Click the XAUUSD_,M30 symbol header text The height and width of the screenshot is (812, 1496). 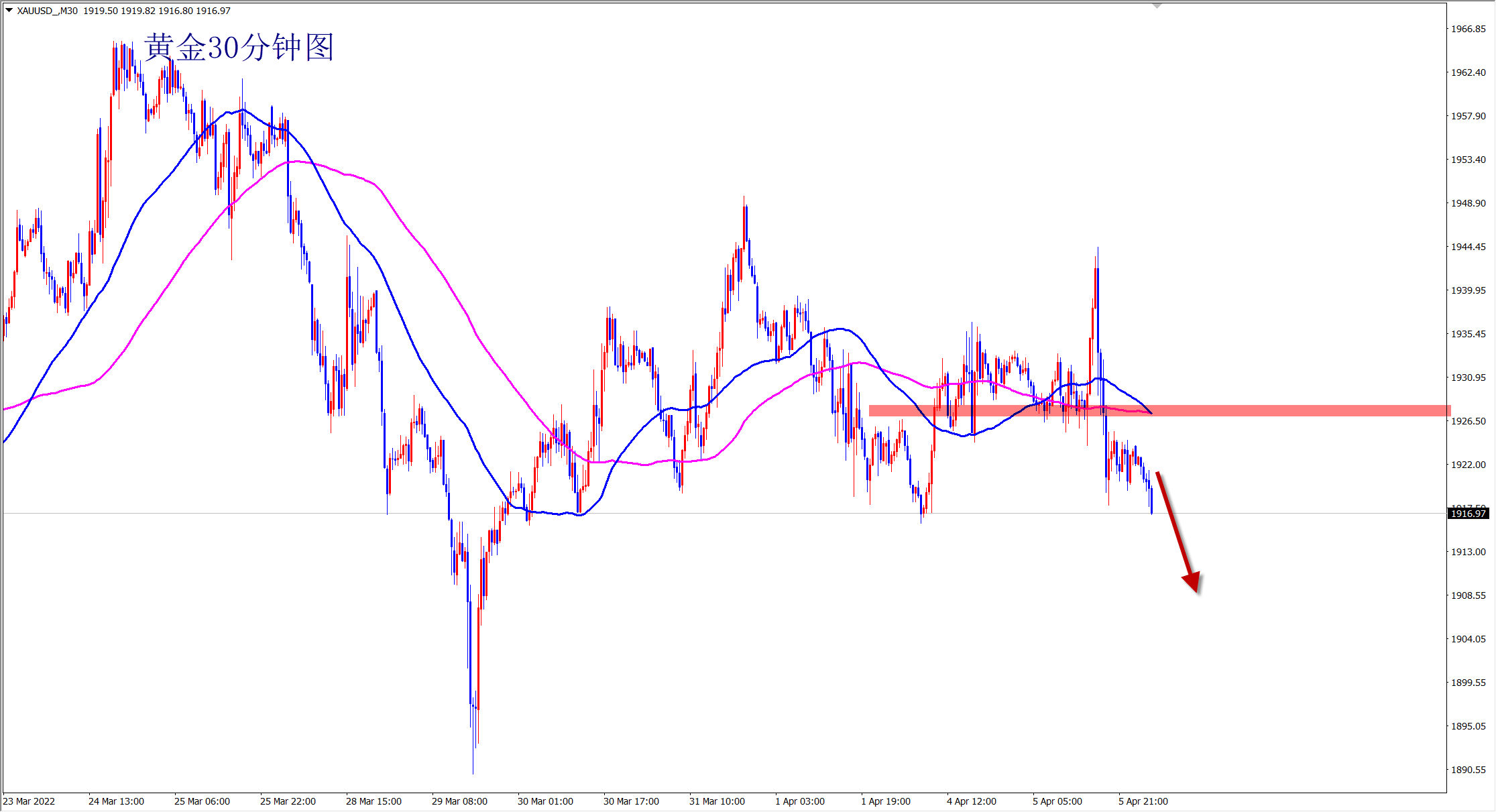click(47, 11)
